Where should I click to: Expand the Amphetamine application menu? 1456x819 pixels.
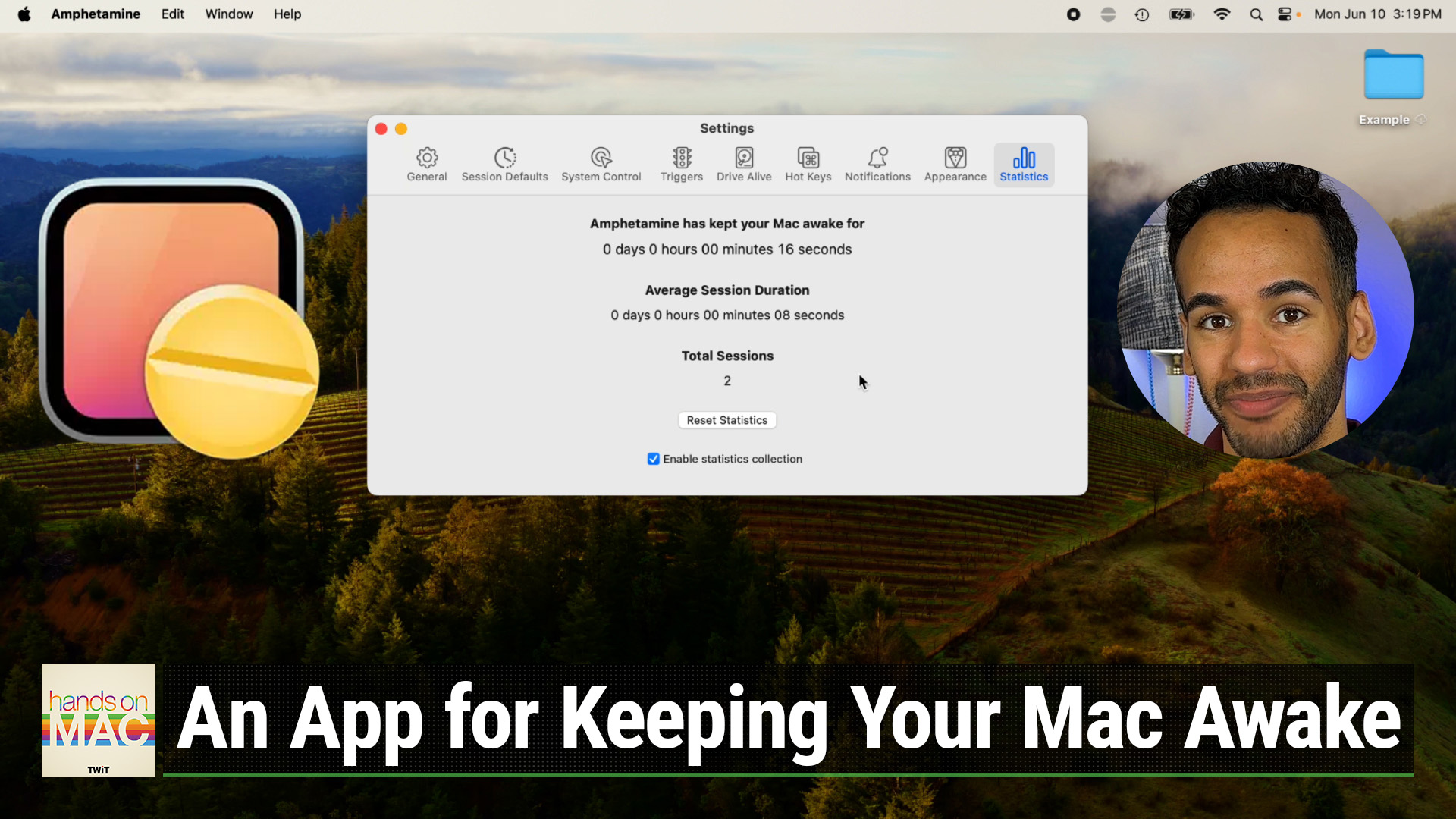click(96, 14)
